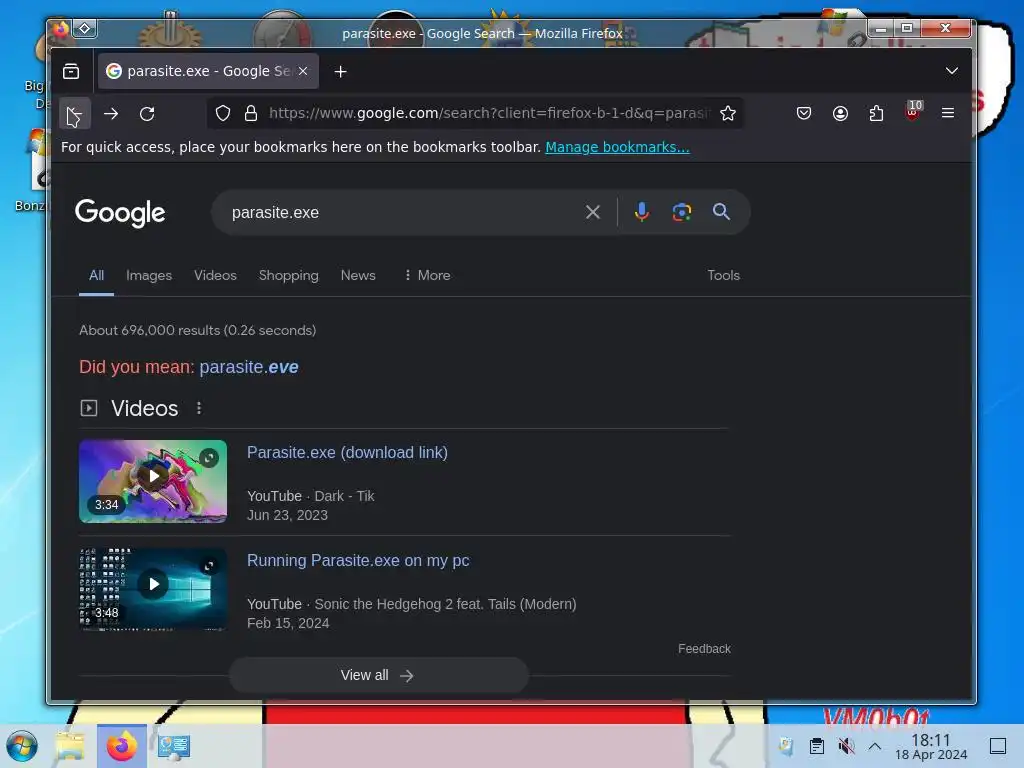Start a Google voice search via microphone

click(x=642, y=212)
